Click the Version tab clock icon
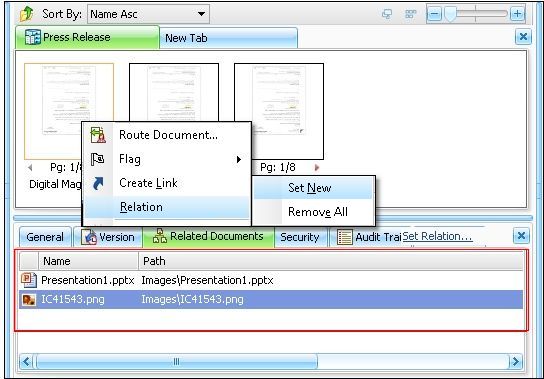 89,237
